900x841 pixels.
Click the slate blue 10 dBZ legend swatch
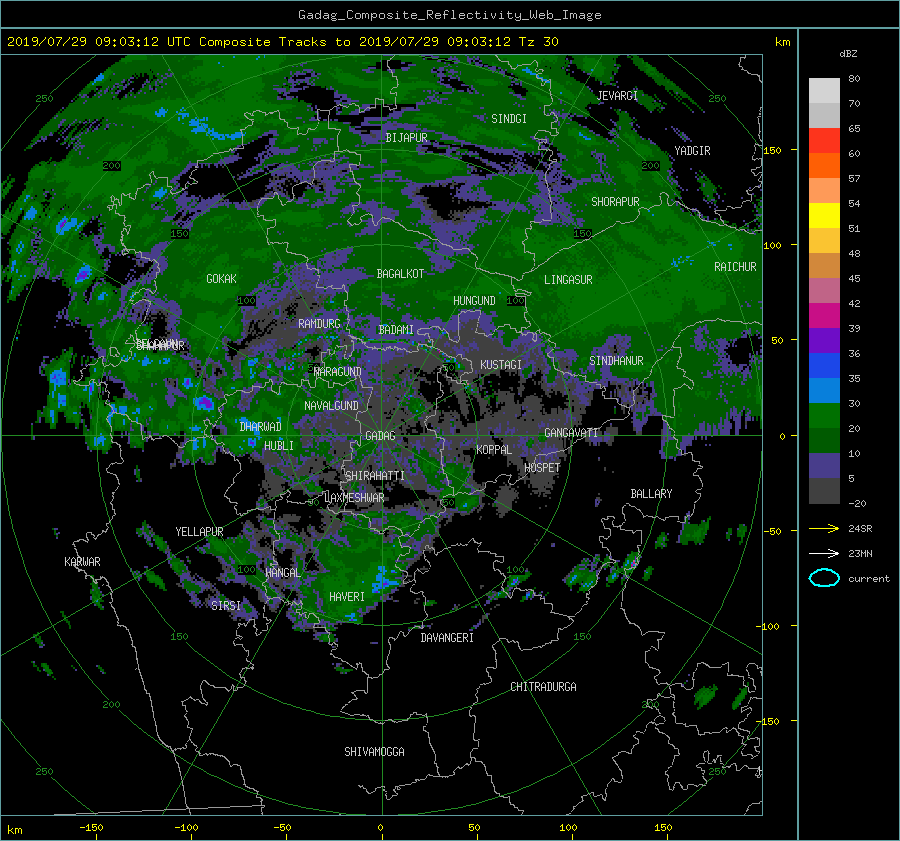click(x=824, y=466)
